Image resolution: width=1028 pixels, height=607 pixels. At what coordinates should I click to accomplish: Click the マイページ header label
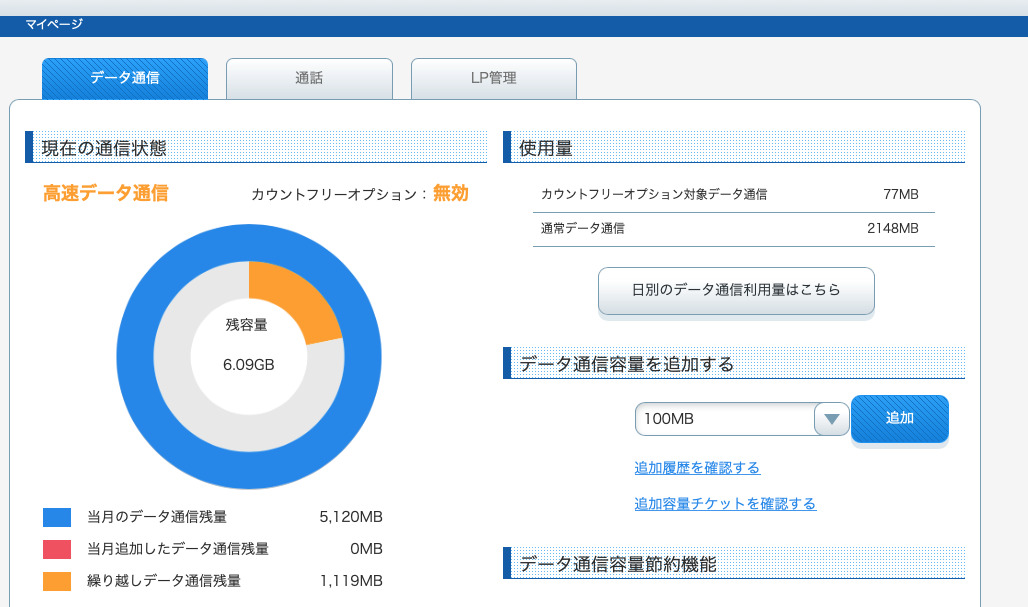coord(54,24)
